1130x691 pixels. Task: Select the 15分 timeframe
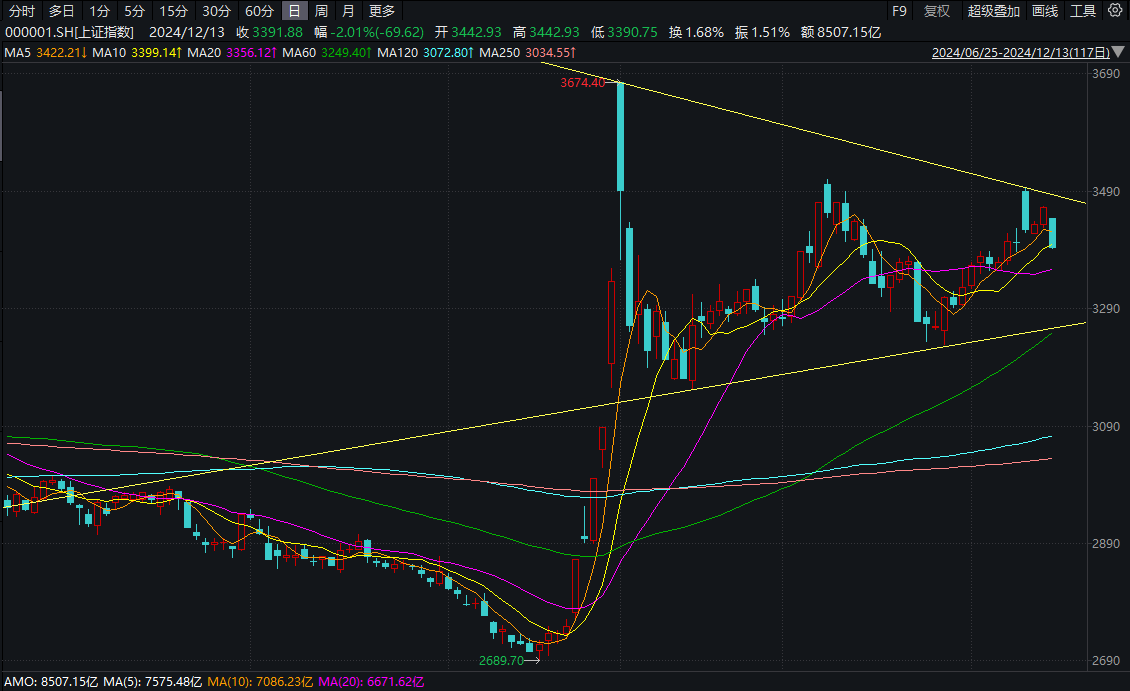point(173,12)
